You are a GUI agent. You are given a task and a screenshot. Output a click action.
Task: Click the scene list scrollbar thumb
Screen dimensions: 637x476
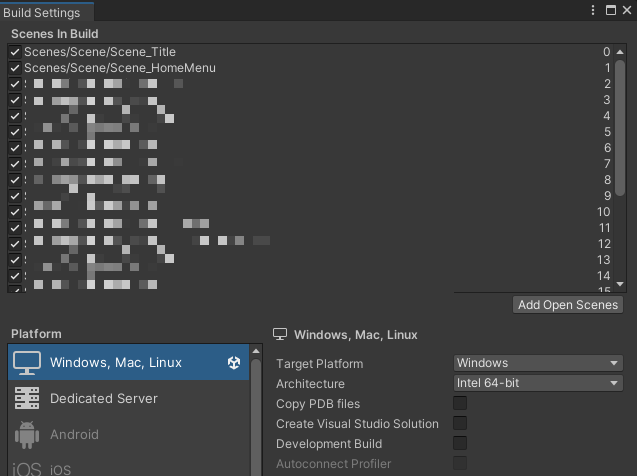point(620,128)
